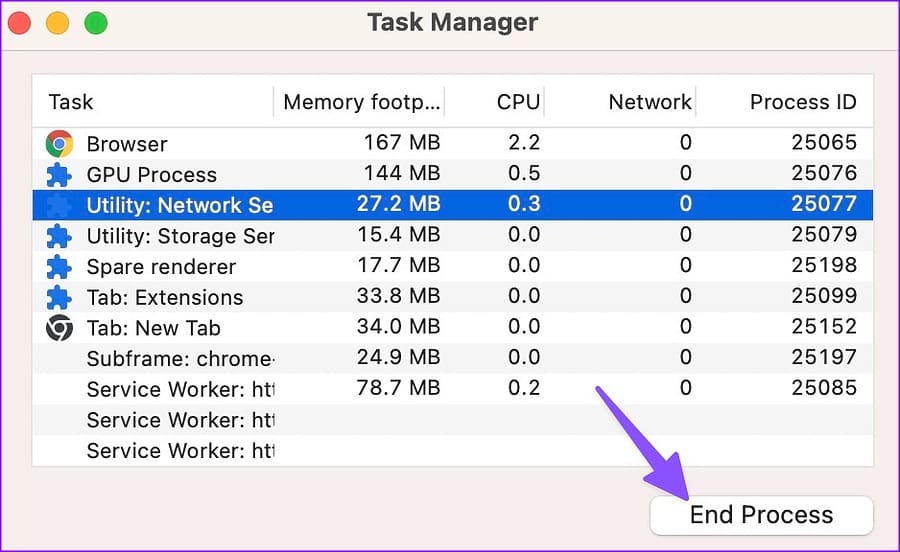This screenshot has height=552, width=900.
Task: Click the dark Chrome icon beside Tab: New Tab
Action: coord(59,328)
